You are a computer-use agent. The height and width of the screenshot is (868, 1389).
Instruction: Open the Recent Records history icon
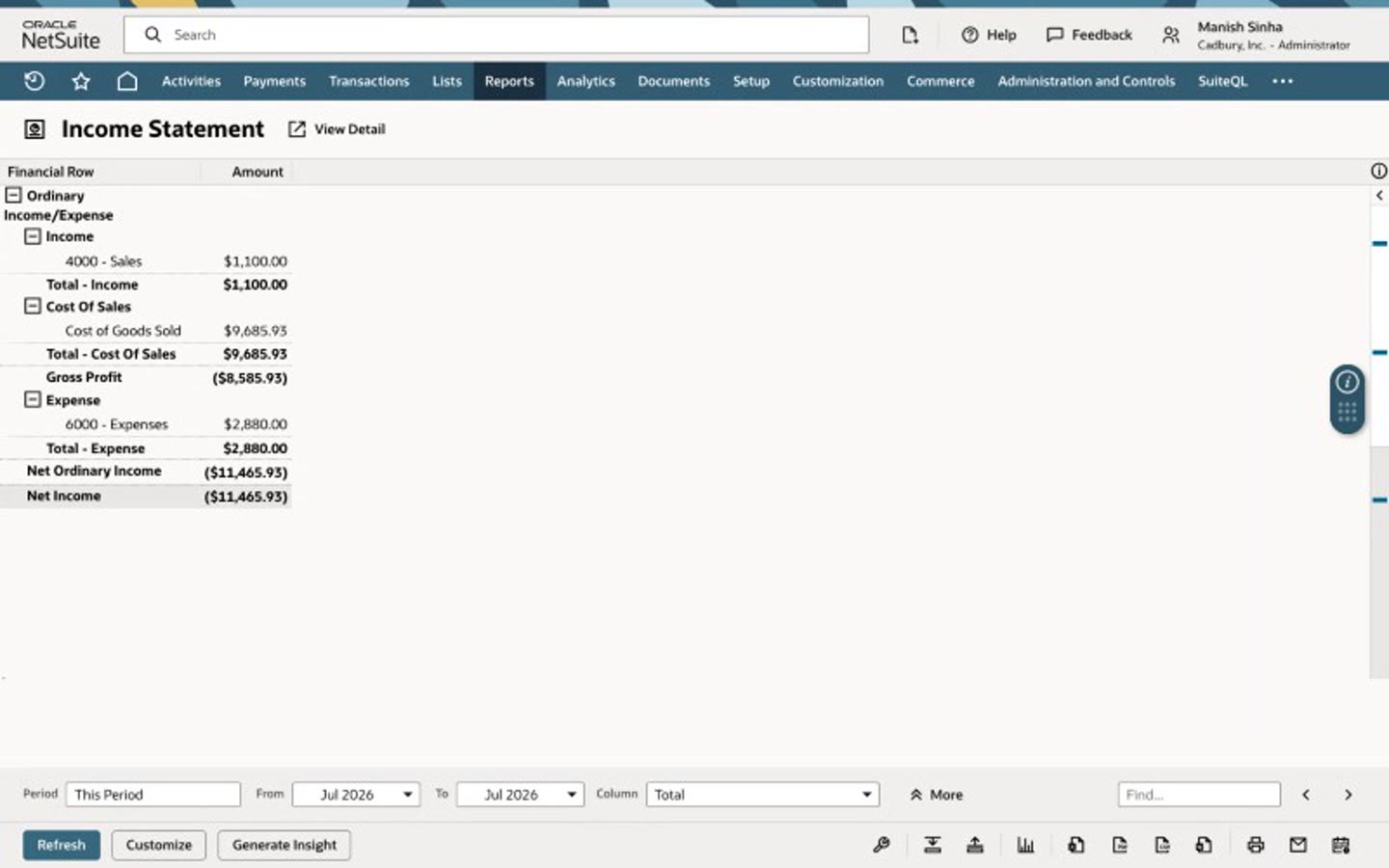pos(34,81)
